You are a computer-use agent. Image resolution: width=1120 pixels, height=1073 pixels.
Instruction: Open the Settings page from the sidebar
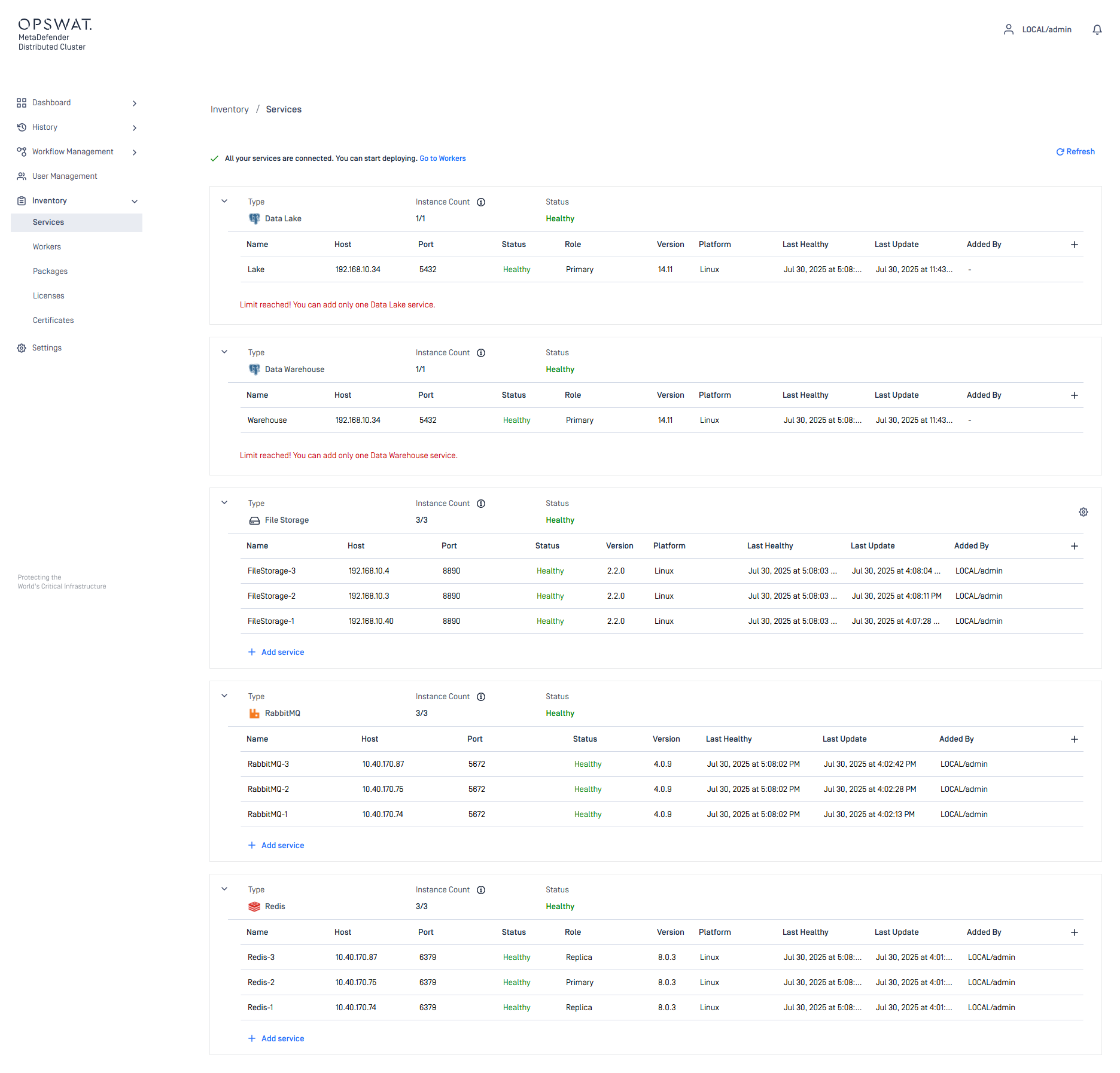point(47,348)
